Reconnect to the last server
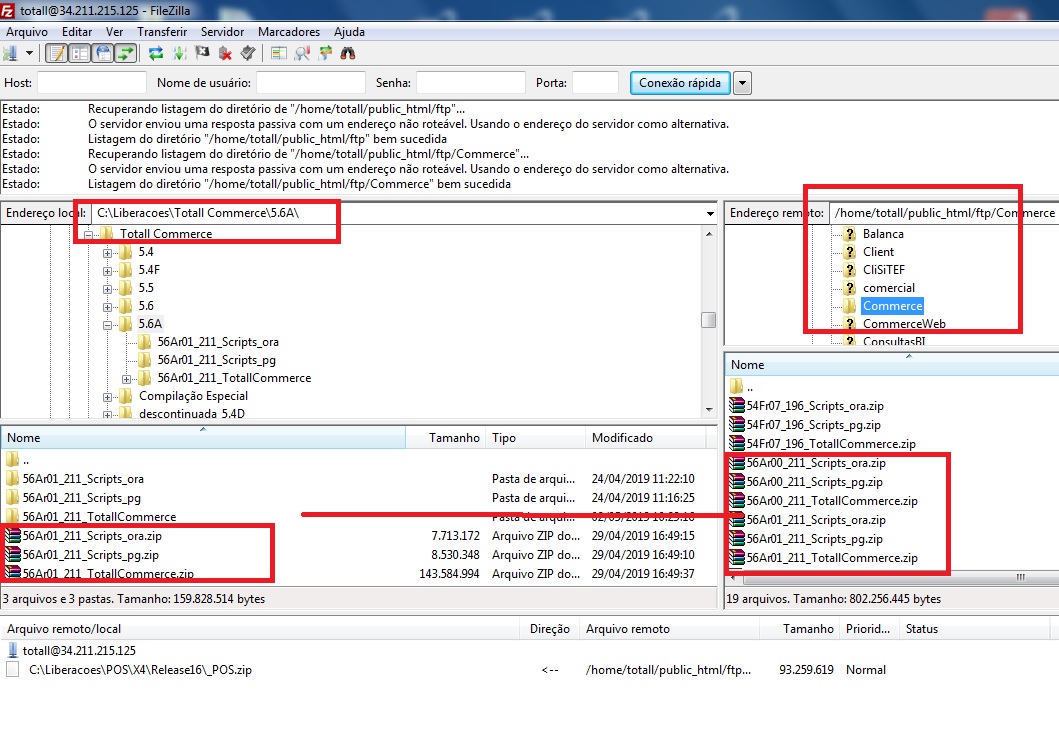The width and height of the screenshot is (1059, 735). (248, 53)
